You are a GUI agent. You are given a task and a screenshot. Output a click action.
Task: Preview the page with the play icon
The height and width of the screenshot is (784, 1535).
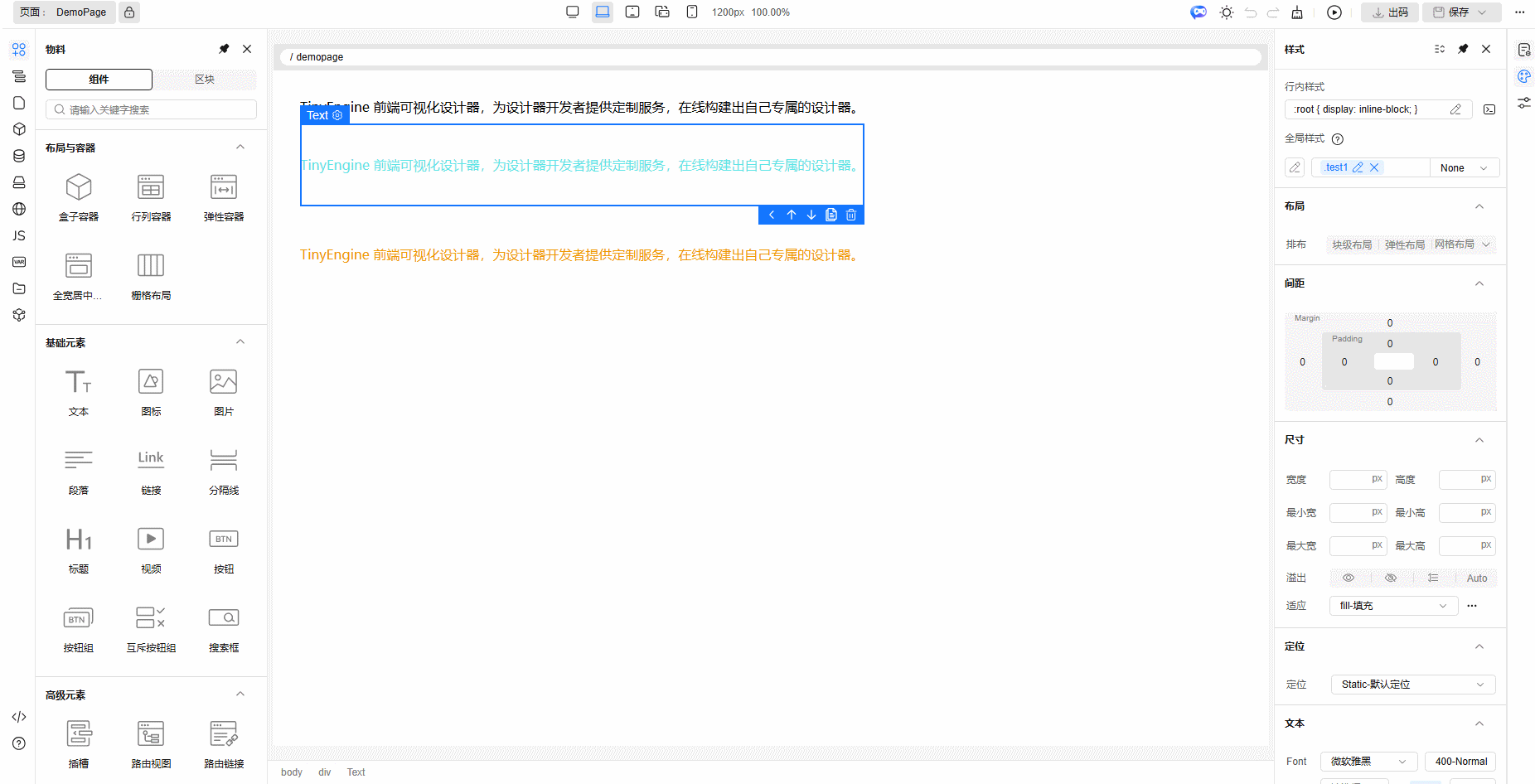[1334, 12]
